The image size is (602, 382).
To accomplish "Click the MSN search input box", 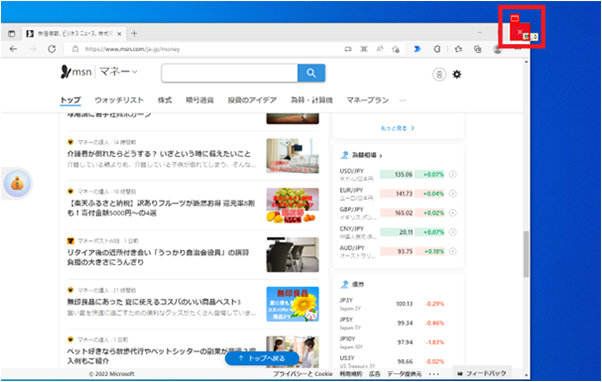I will [230, 73].
